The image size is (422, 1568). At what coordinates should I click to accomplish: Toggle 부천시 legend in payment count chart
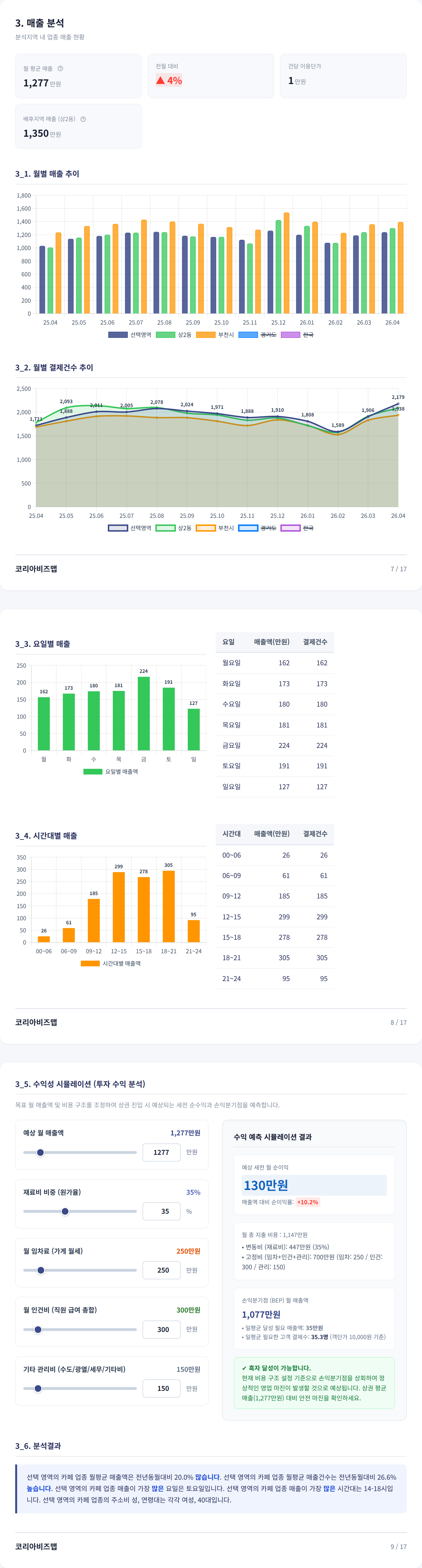(215, 528)
